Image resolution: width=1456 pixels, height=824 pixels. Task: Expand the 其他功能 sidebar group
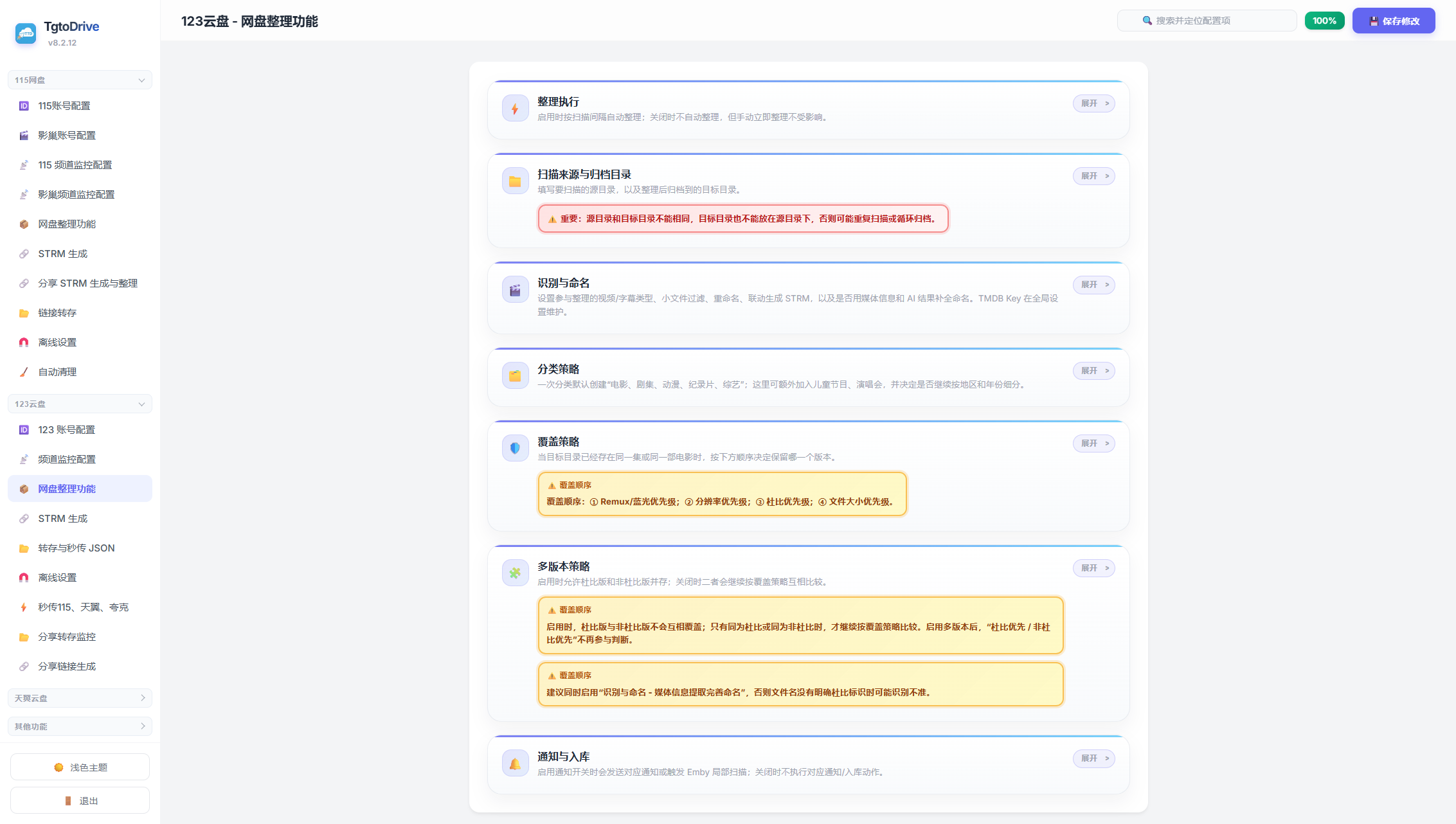[80, 726]
